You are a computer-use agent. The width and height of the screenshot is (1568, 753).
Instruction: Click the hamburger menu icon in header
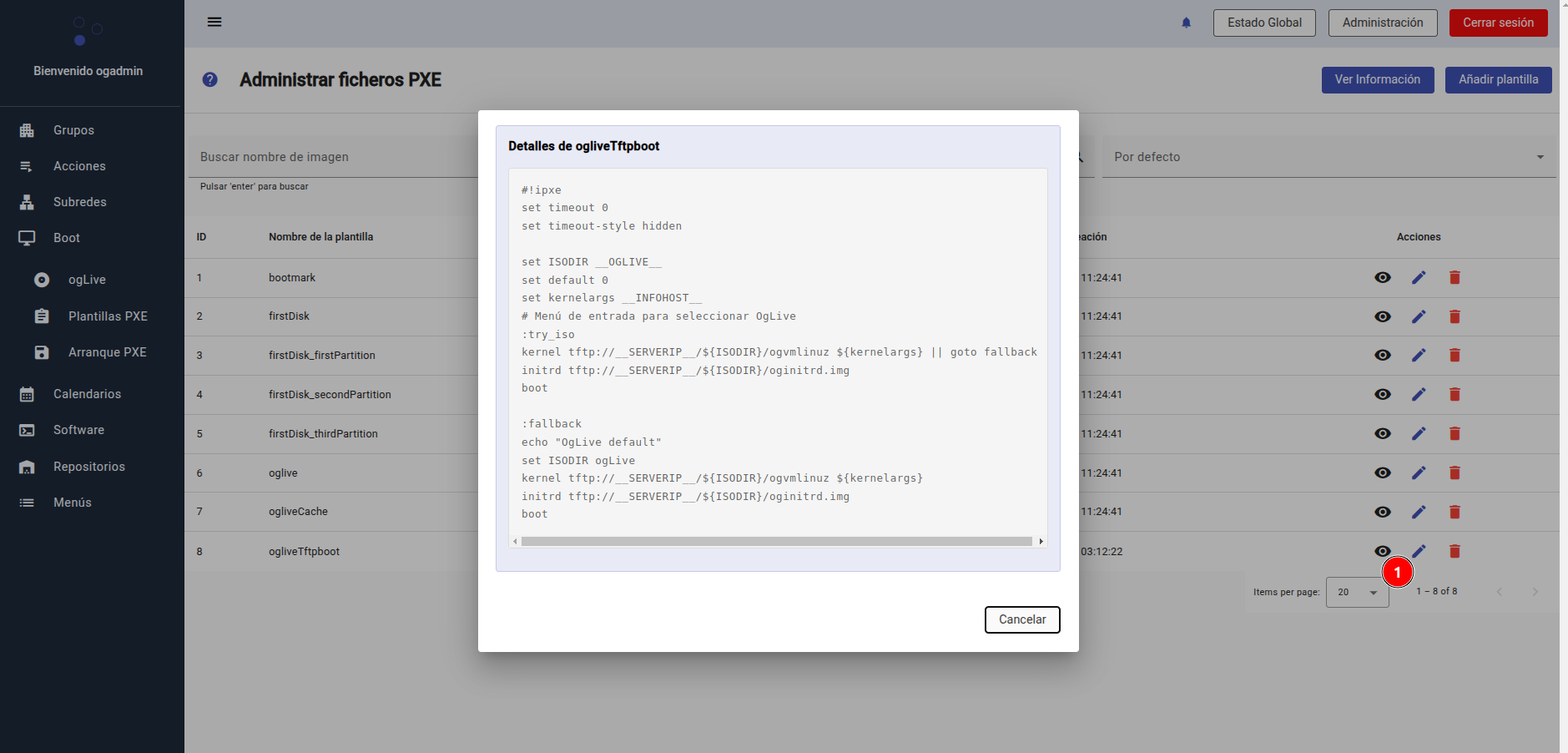click(x=214, y=22)
